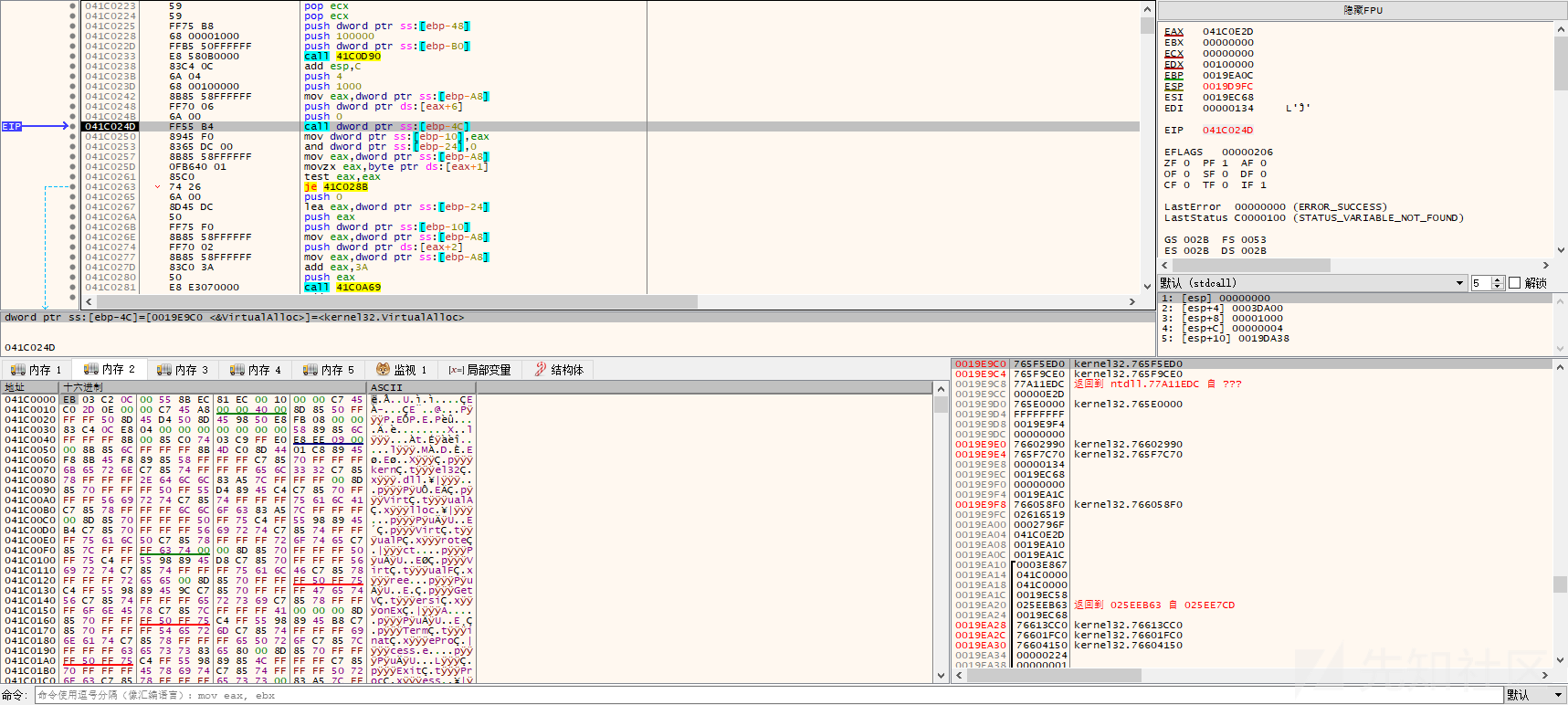
Task: Toggle breakpoint bullet at address 041C0250
Action: 73,137
